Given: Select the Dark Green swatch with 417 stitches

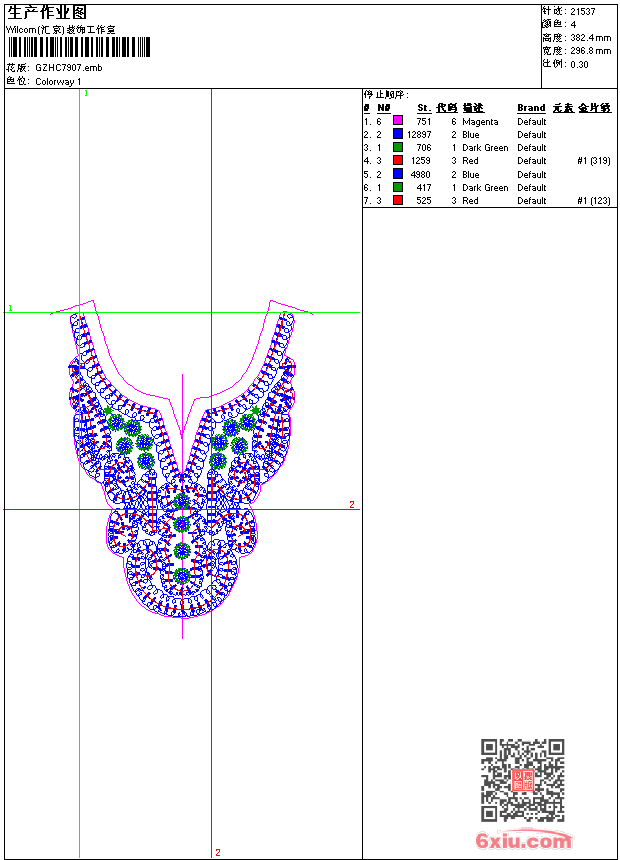Looking at the screenshot, I should pyautogui.click(x=397, y=187).
